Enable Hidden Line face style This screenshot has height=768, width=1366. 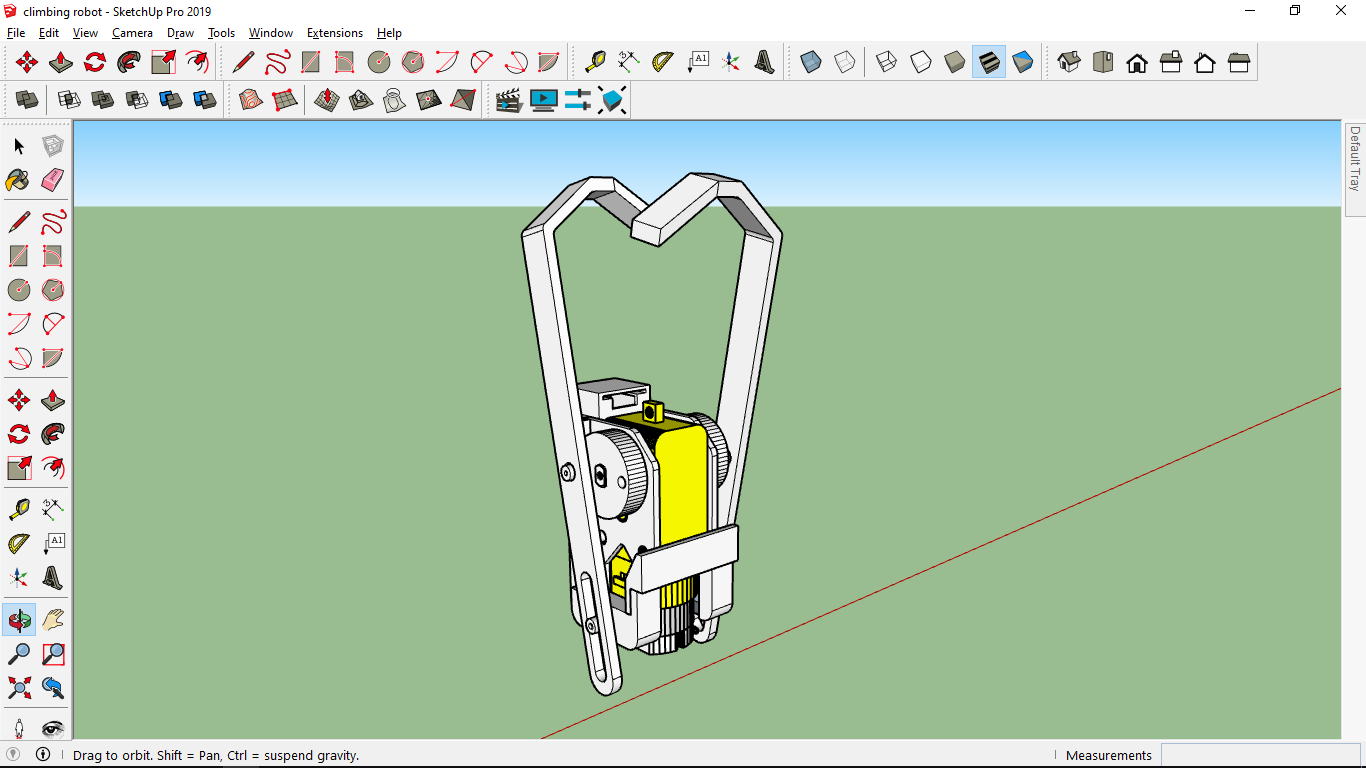pos(921,62)
